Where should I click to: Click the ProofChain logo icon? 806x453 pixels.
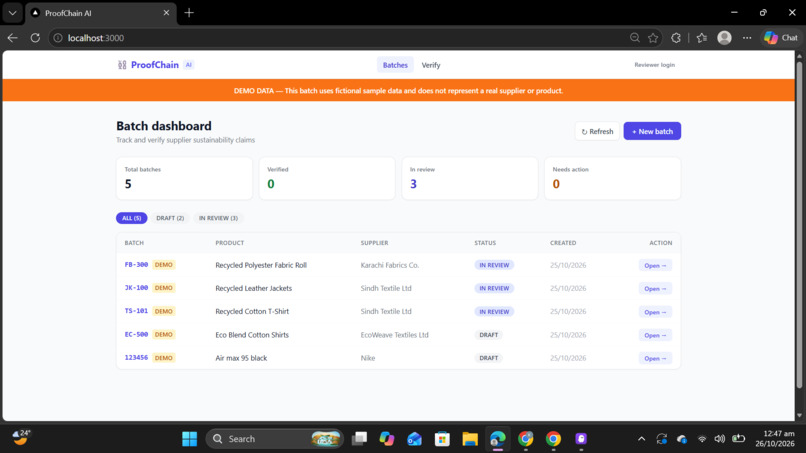point(122,65)
